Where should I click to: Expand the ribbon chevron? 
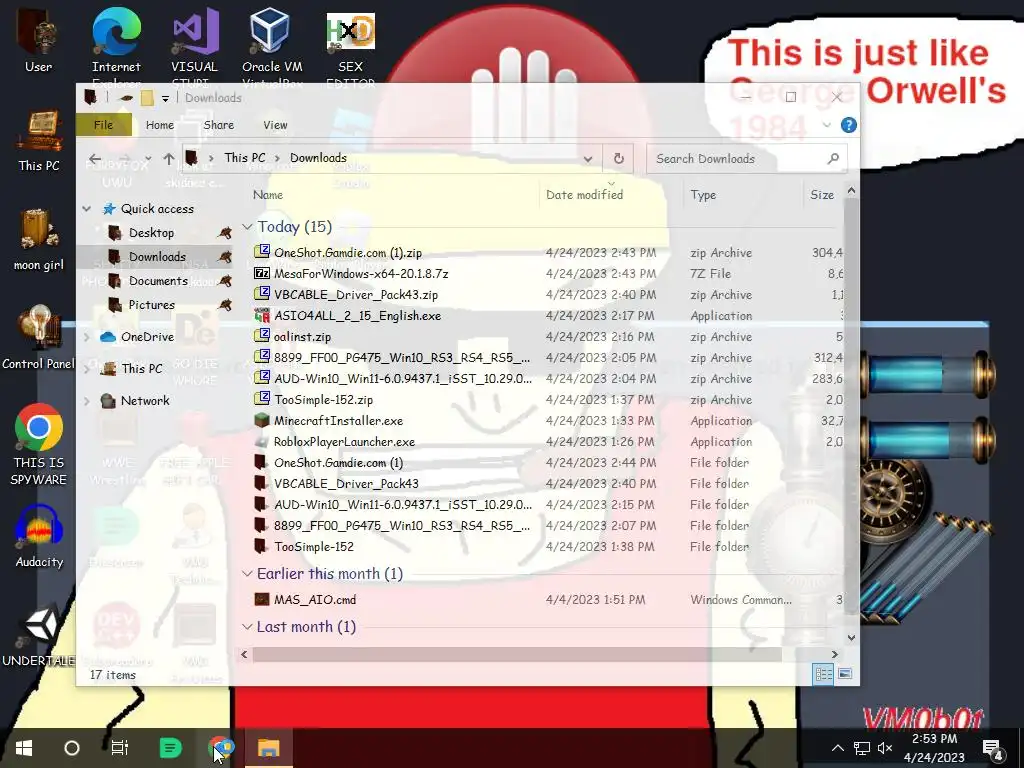(827, 125)
